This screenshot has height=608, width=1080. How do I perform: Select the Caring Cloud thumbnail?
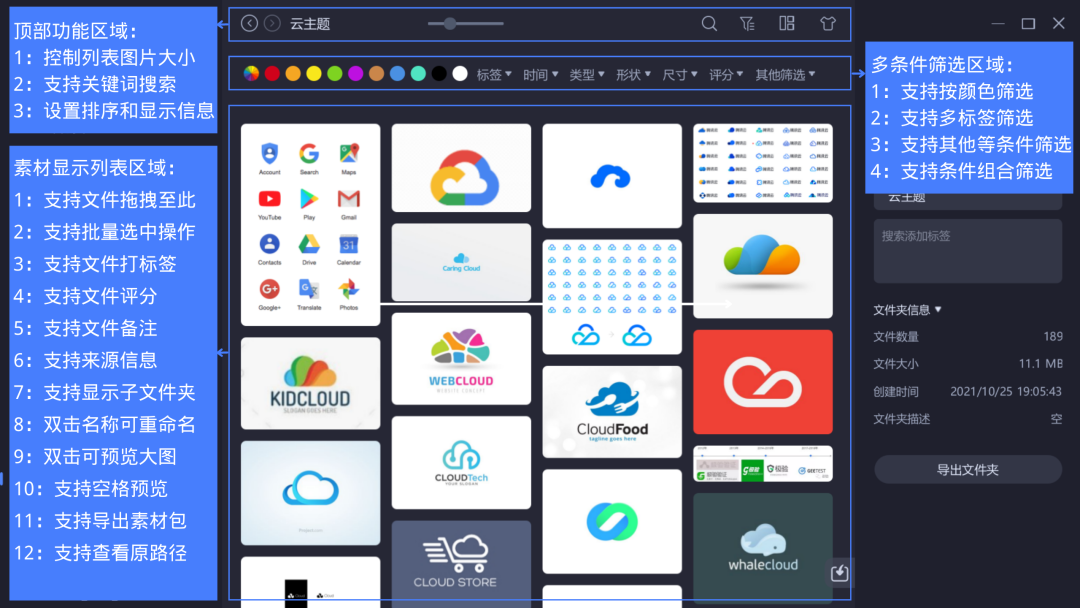tap(461, 262)
